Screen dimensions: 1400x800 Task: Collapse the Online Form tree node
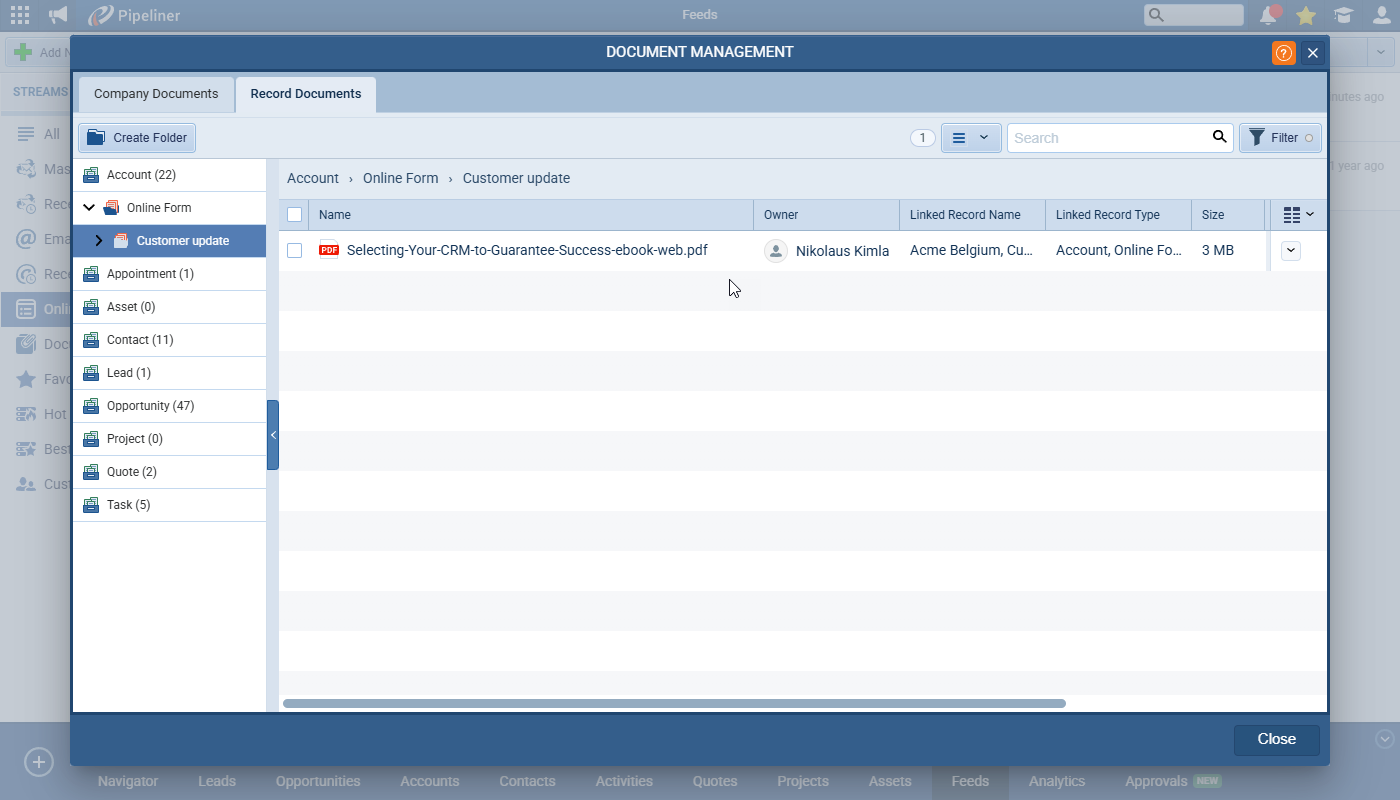89,208
